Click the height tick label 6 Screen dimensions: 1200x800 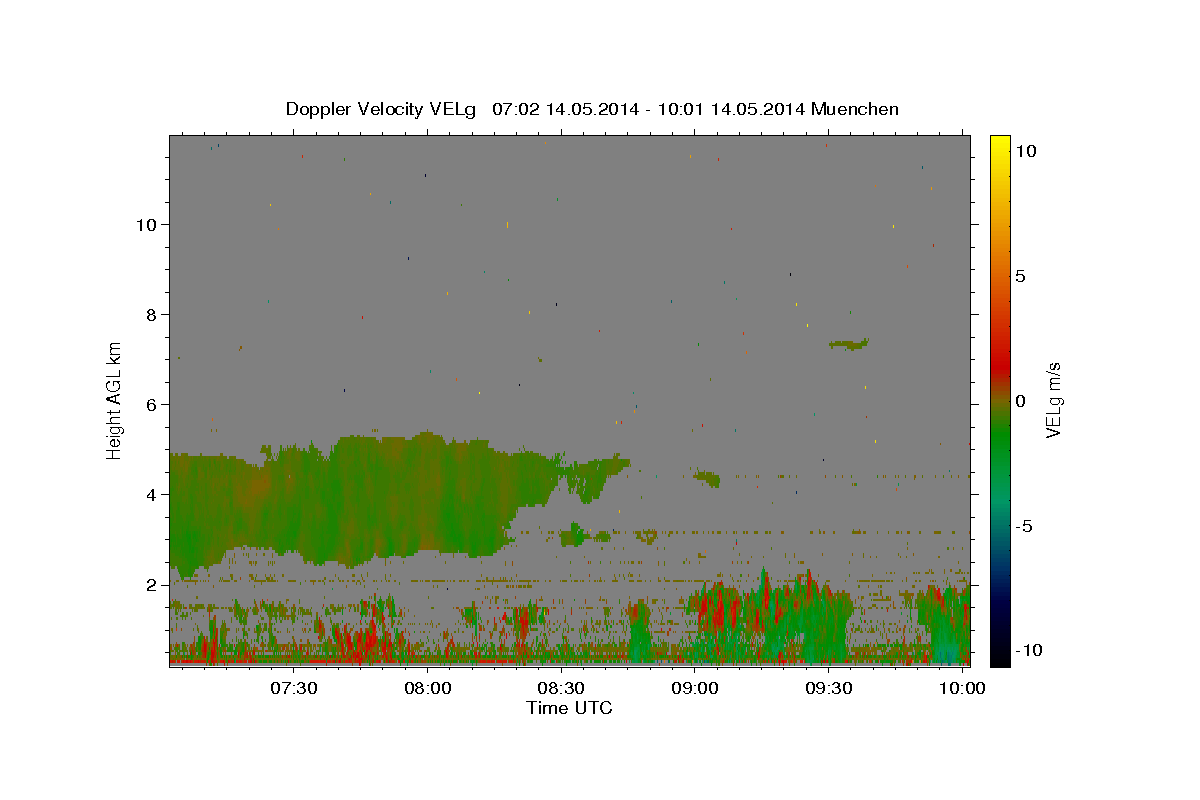153,404
